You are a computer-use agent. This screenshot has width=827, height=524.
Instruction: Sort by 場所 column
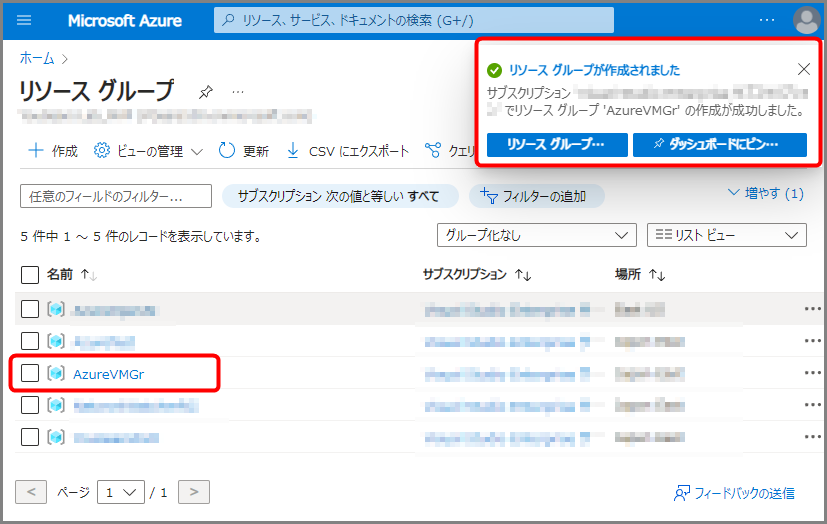tap(640, 275)
